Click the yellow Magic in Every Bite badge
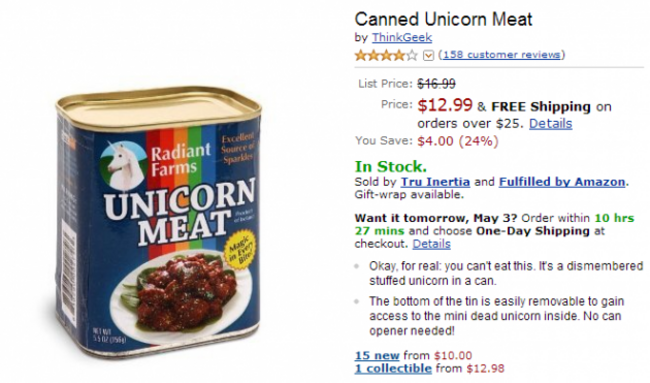The height and width of the screenshot is (383, 650). point(240,250)
